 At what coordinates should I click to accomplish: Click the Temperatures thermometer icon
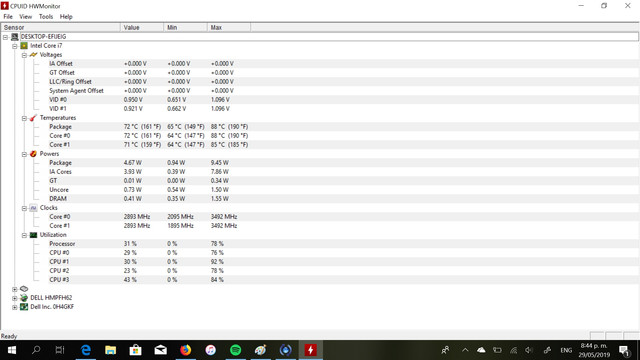[33, 118]
